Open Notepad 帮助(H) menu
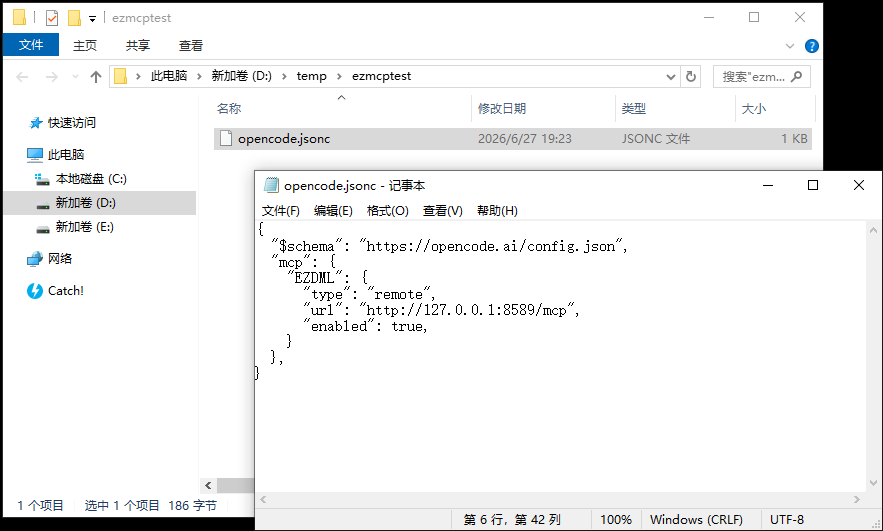The height and width of the screenshot is (531, 883). click(497, 211)
